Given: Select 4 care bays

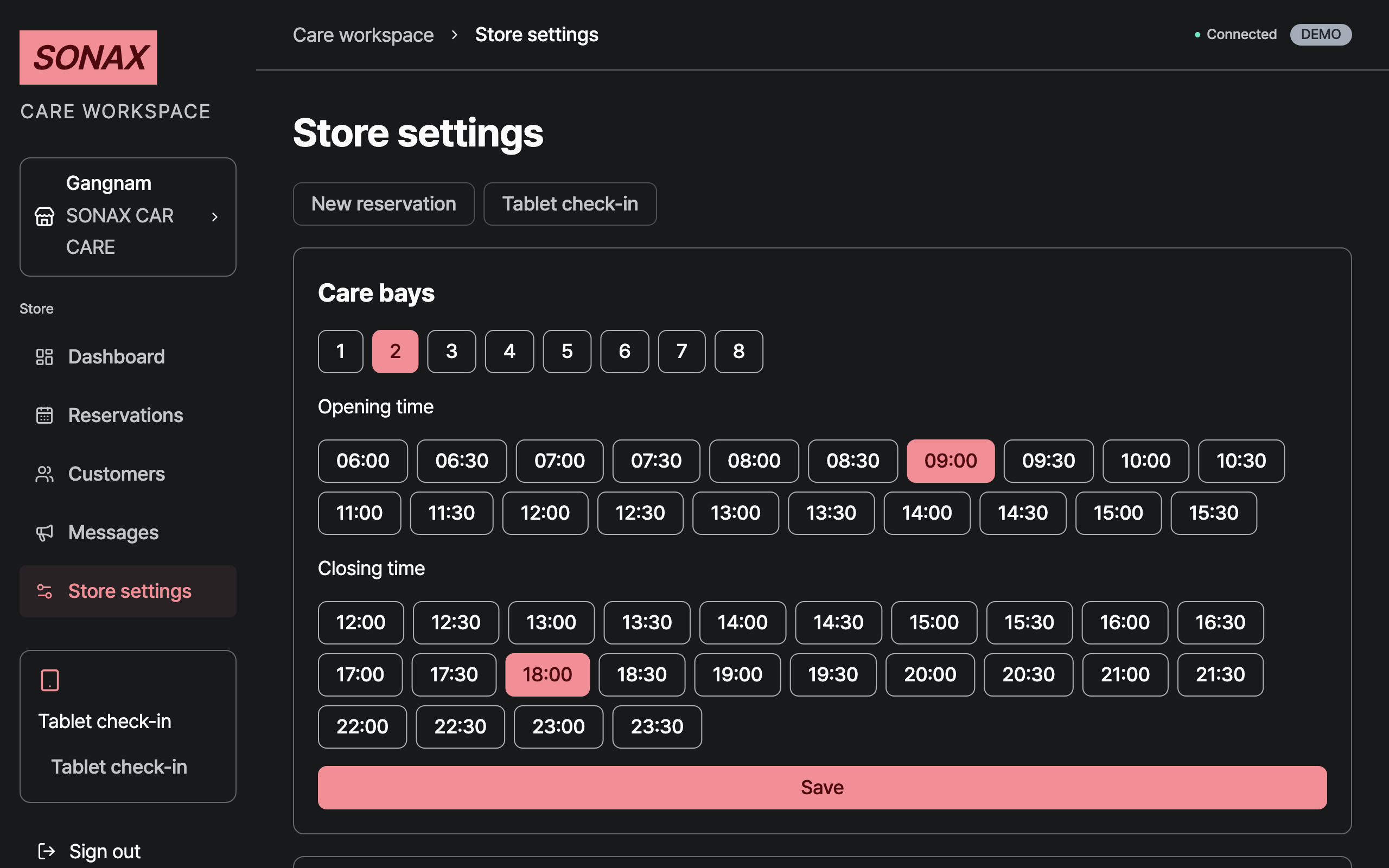Looking at the screenshot, I should [x=509, y=351].
